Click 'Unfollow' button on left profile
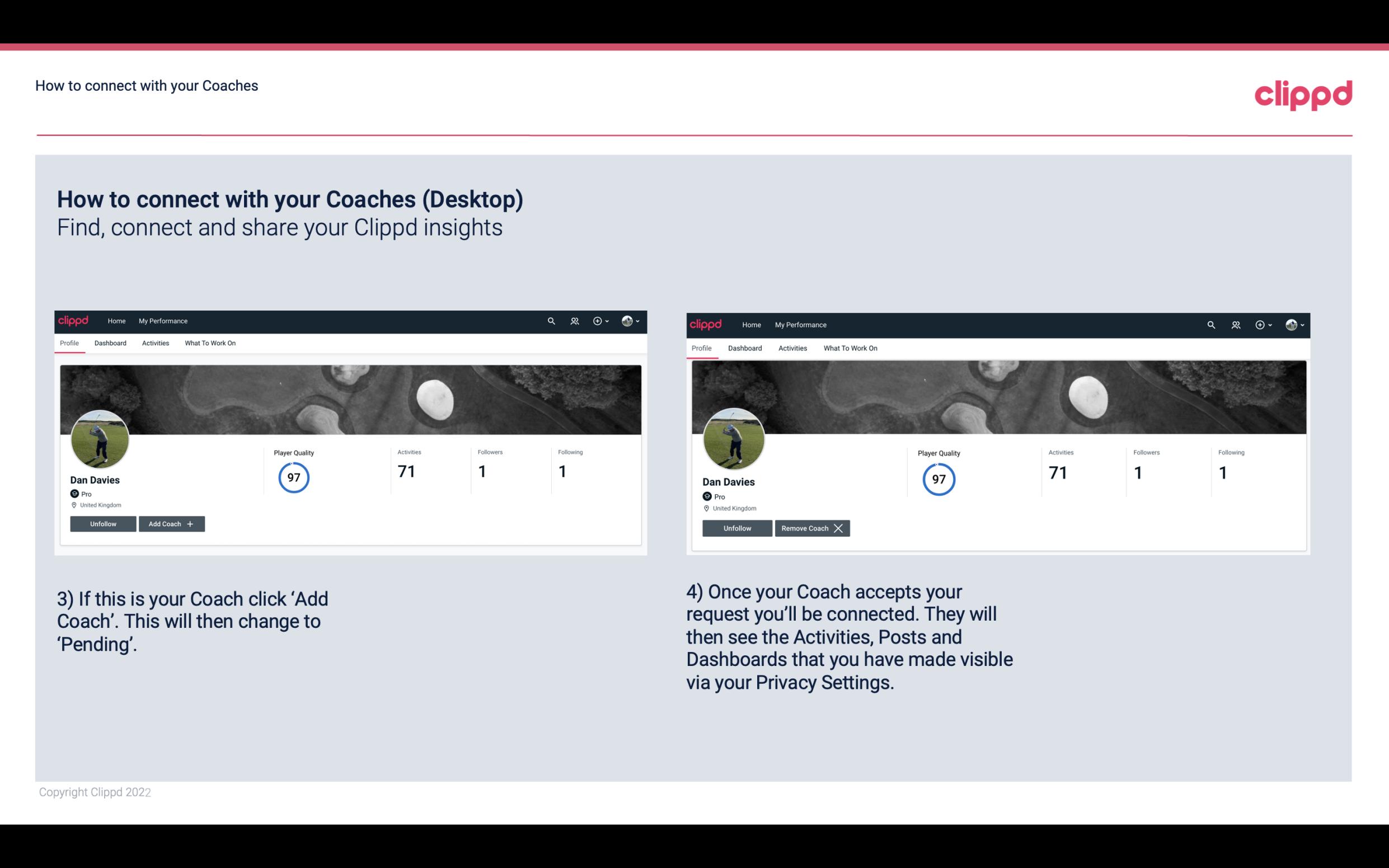Viewport: 1389px width, 868px height. point(103,523)
